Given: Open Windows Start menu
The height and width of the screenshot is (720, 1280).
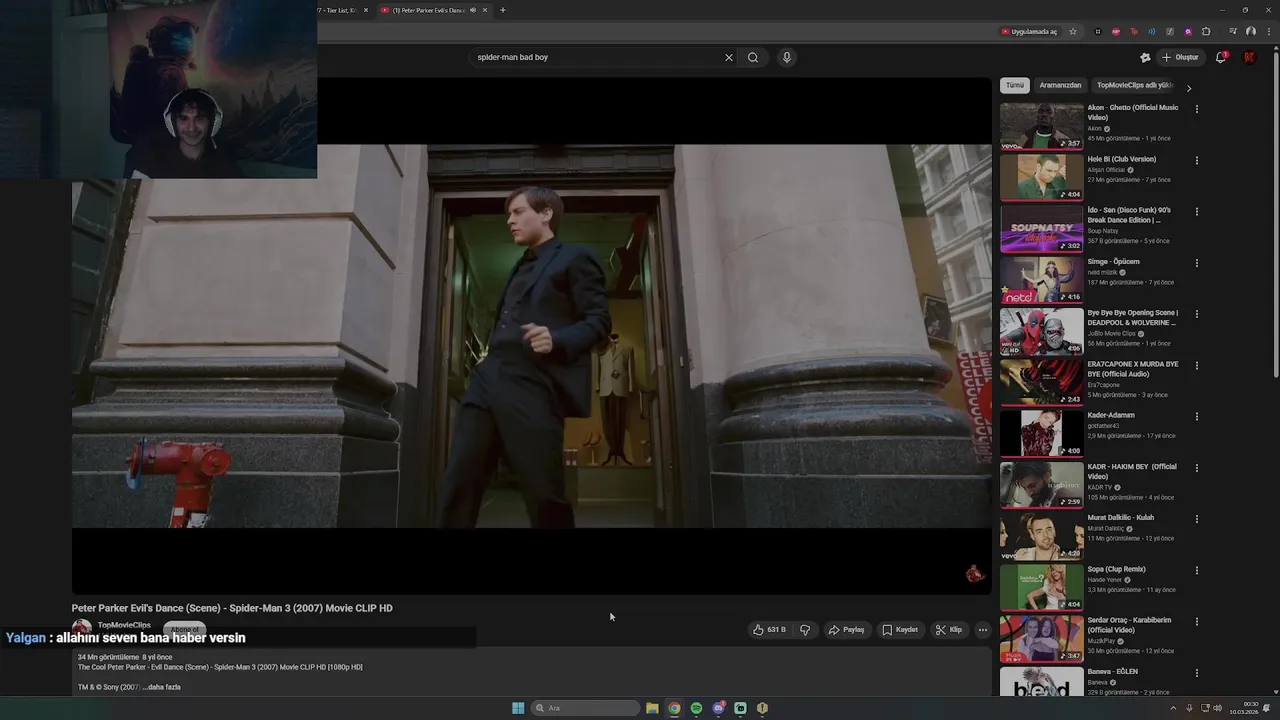Looking at the screenshot, I should tap(518, 708).
